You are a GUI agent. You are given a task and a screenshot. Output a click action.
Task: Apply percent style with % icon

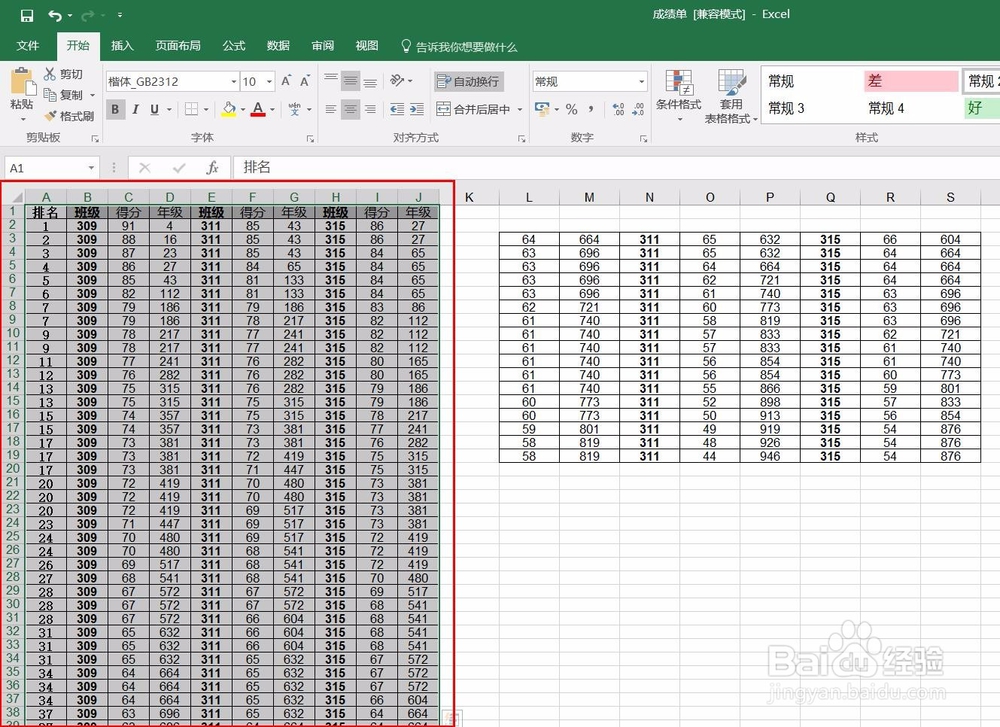[571, 109]
